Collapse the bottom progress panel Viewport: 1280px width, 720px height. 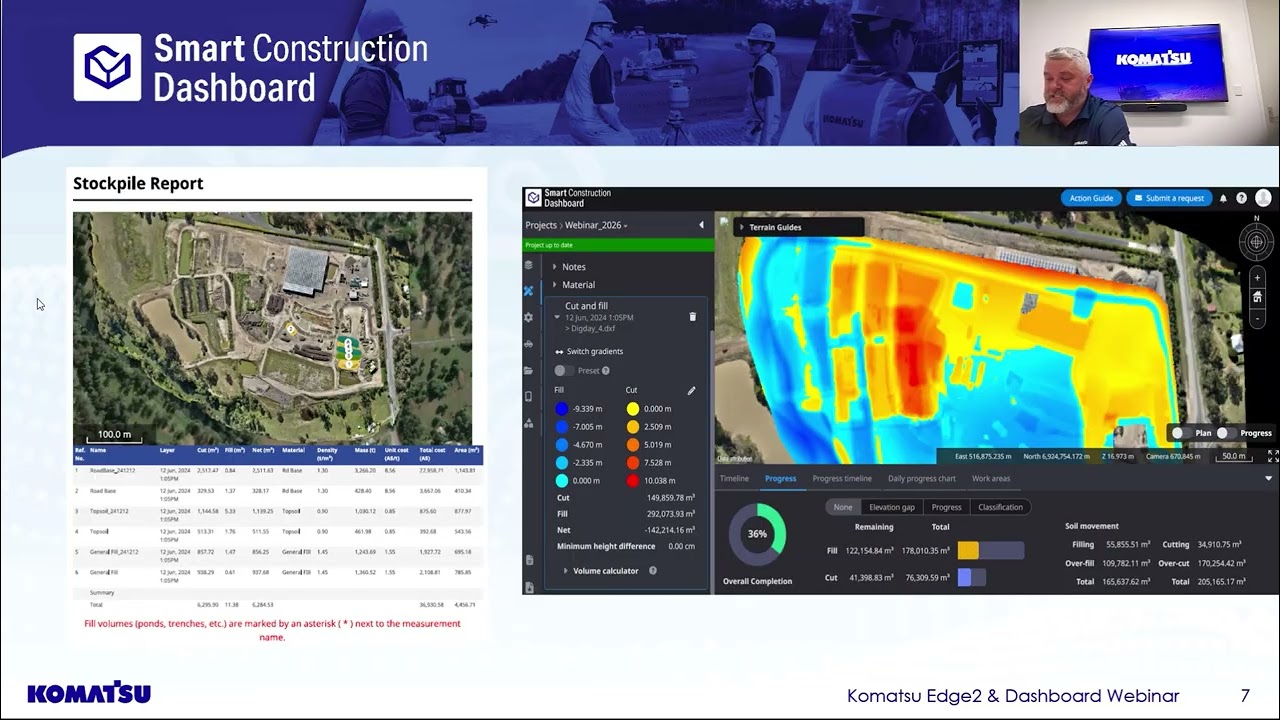coord(1268,478)
